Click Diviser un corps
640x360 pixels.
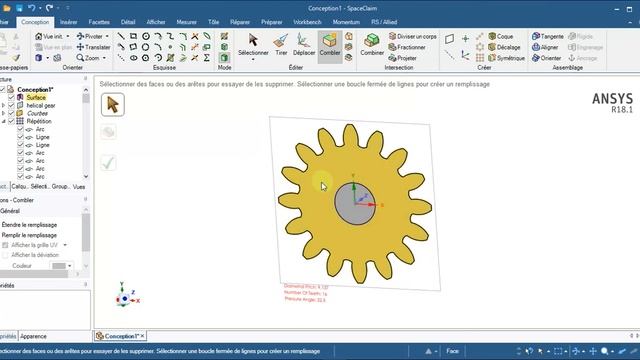pyautogui.click(x=413, y=36)
